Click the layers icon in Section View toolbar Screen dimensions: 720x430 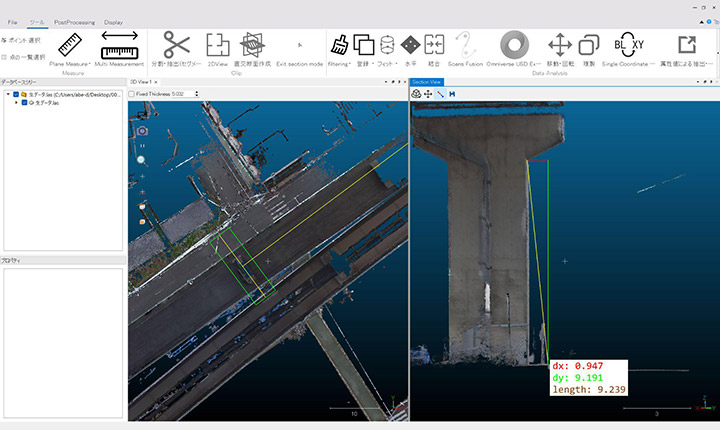click(x=416, y=94)
